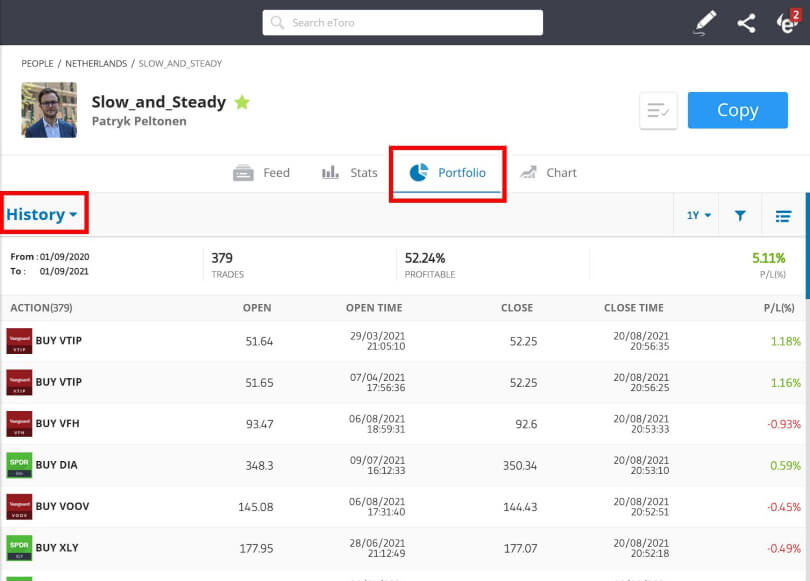Click the SPDR DIA logo
The width and height of the screenshot is (810, 581).
pyautogui.click(x=19, y=465)
